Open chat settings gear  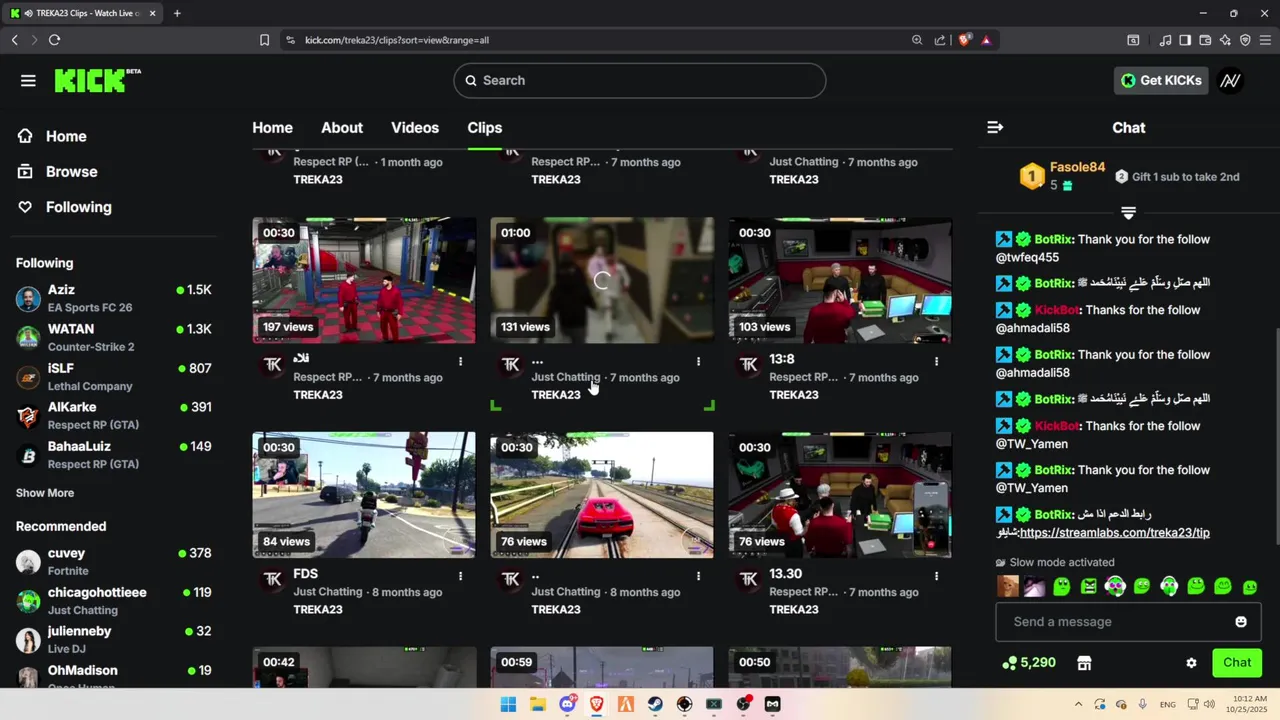[x=1191, y=663]
